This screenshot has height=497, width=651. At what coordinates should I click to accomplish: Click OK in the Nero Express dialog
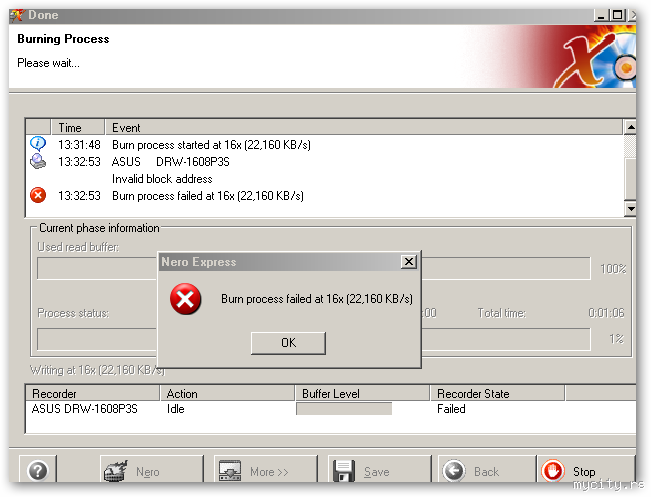pos(288,343)
